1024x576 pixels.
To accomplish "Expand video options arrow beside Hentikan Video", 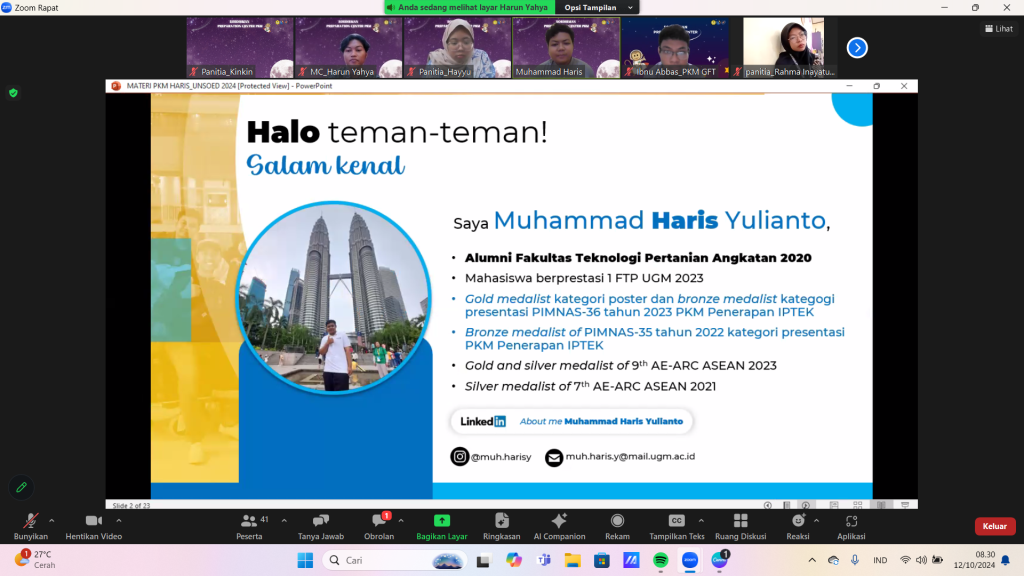I will [x=119, y=520].
